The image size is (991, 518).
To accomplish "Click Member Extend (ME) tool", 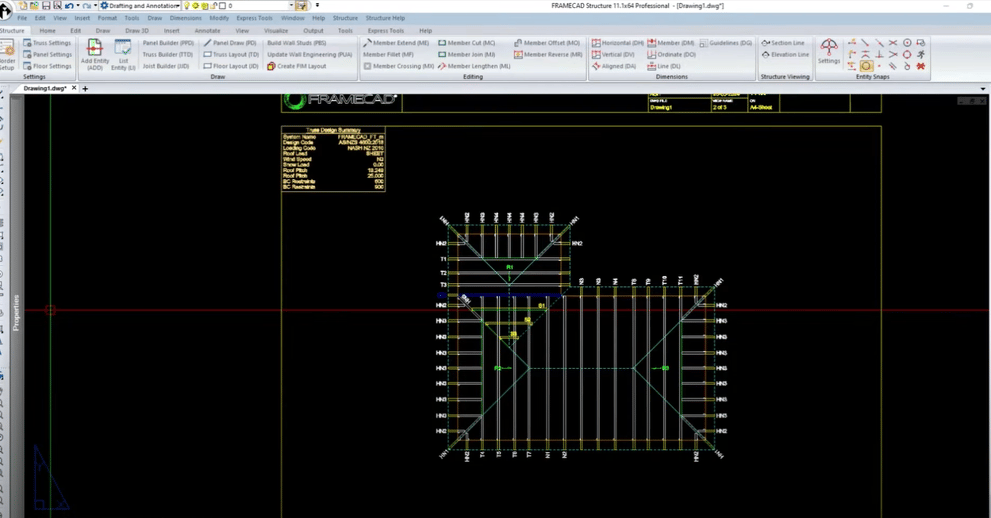I will click(x=396, y=43).
